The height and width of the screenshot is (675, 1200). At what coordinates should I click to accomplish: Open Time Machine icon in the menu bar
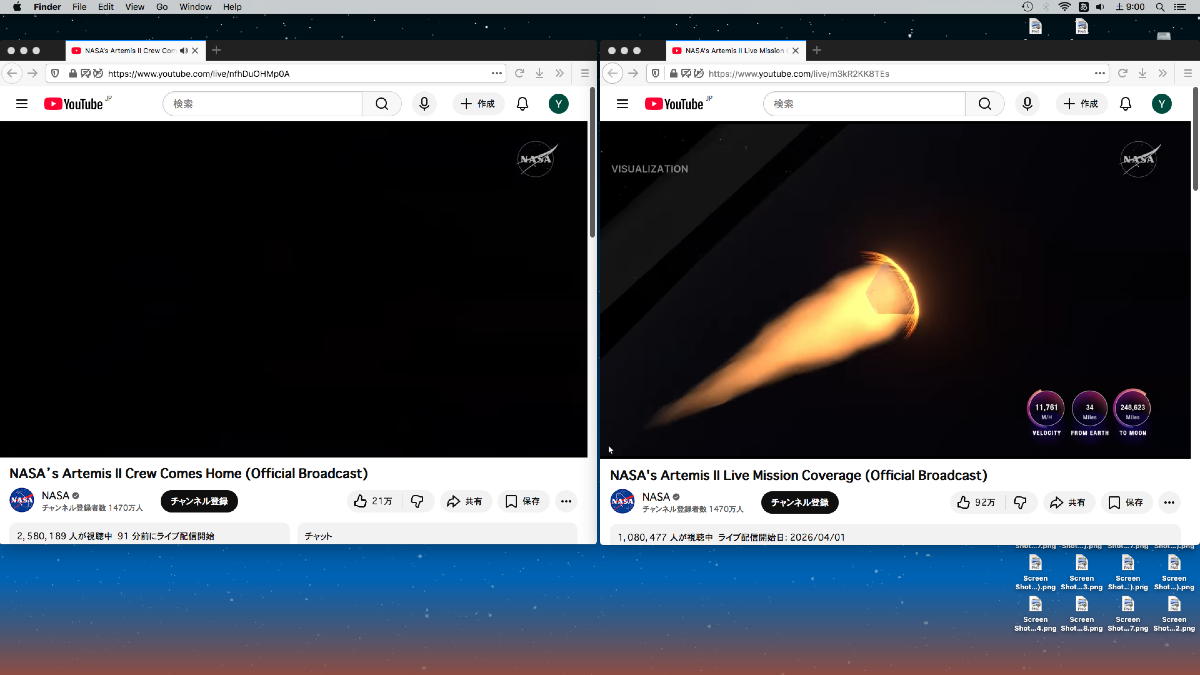1027,7
